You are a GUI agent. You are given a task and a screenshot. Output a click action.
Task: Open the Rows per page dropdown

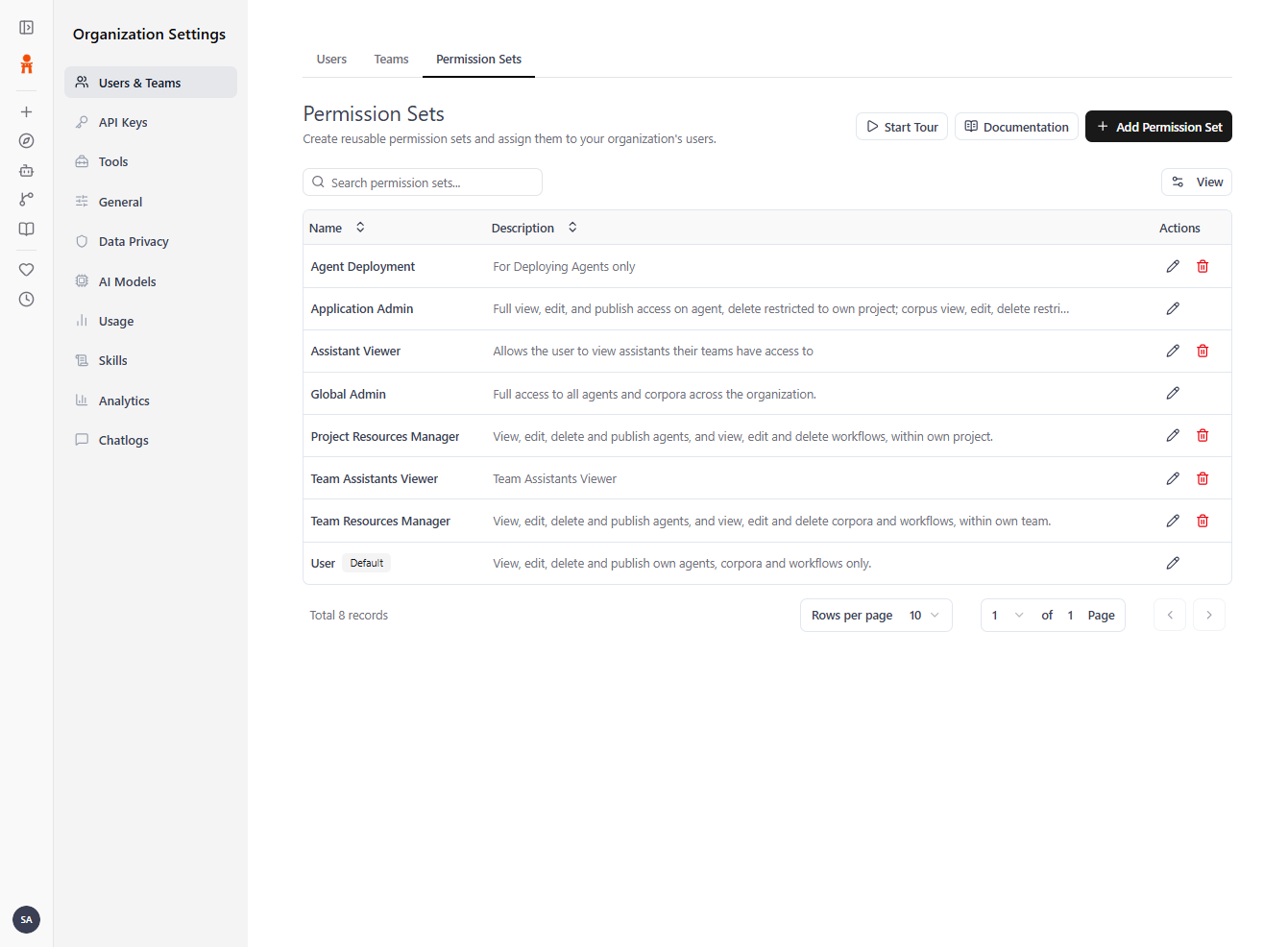click(876, 616)
